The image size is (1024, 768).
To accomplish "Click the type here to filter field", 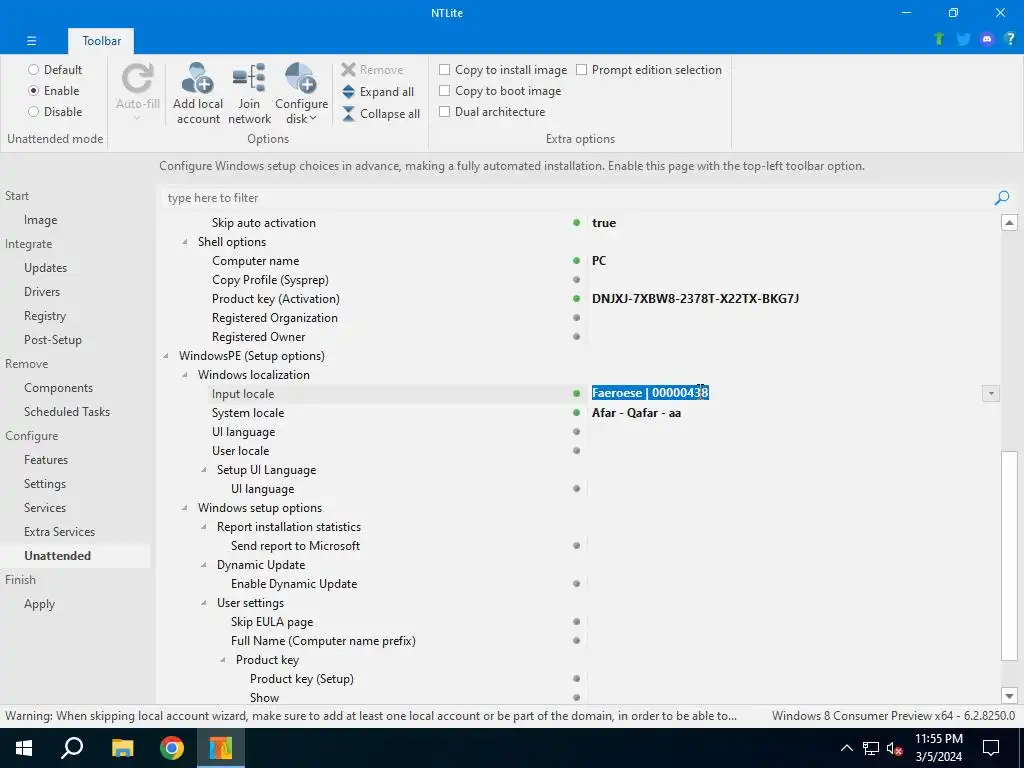I will pyautogui.click(x=578, y=198).
